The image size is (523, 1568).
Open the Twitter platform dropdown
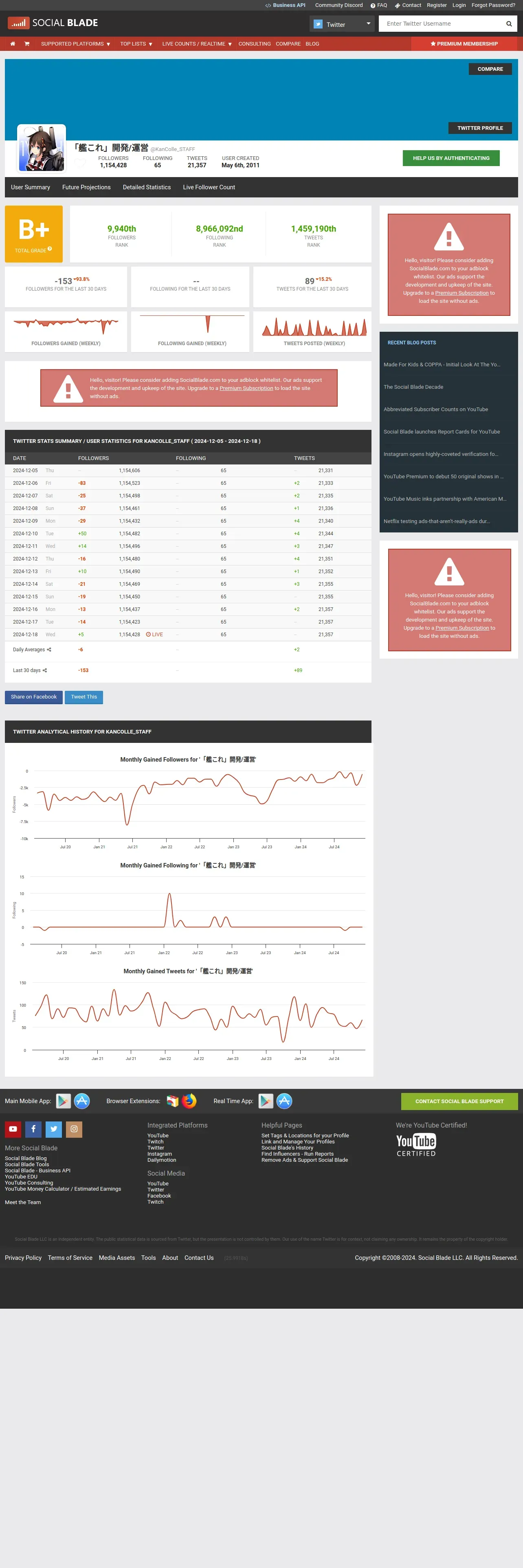[342, 24]
